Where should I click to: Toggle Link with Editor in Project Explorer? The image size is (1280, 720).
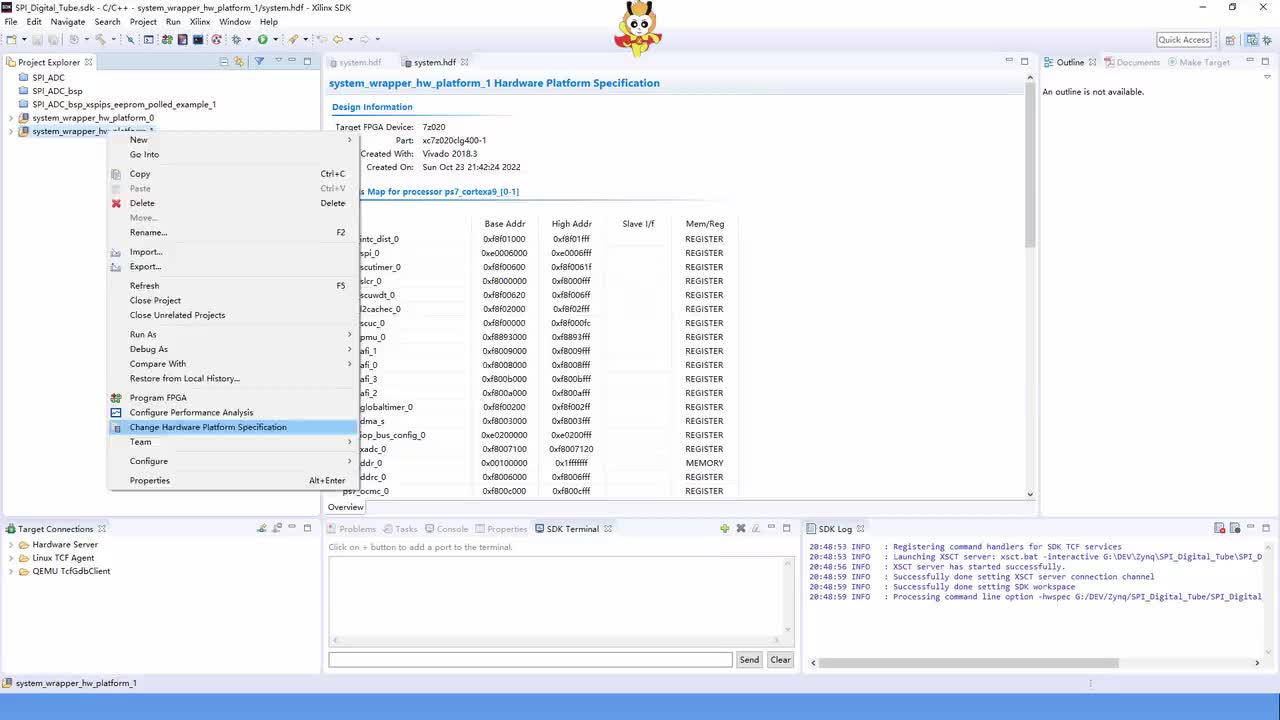(x=238, y=62)
